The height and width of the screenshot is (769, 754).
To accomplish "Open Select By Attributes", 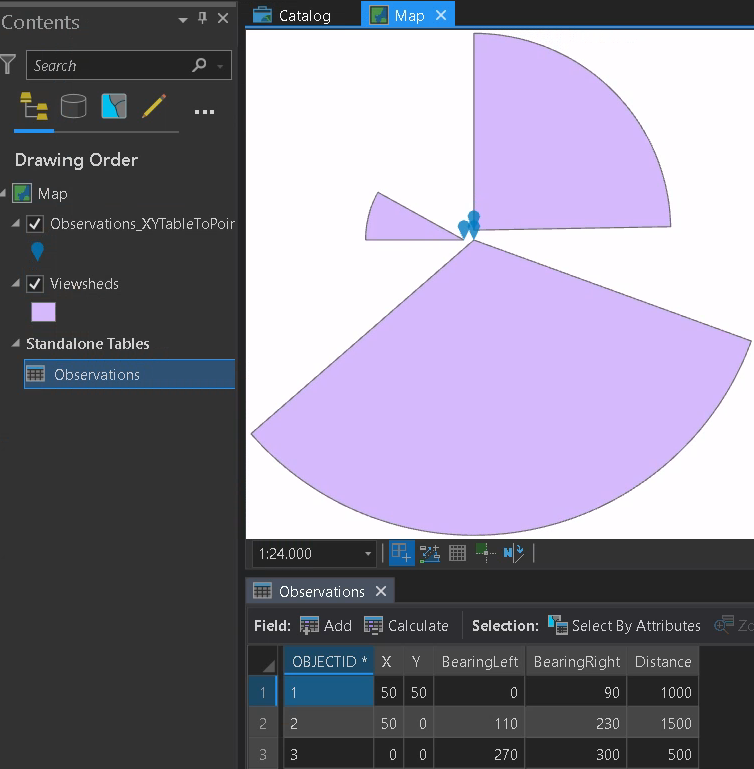I will (x=624, y=626).
